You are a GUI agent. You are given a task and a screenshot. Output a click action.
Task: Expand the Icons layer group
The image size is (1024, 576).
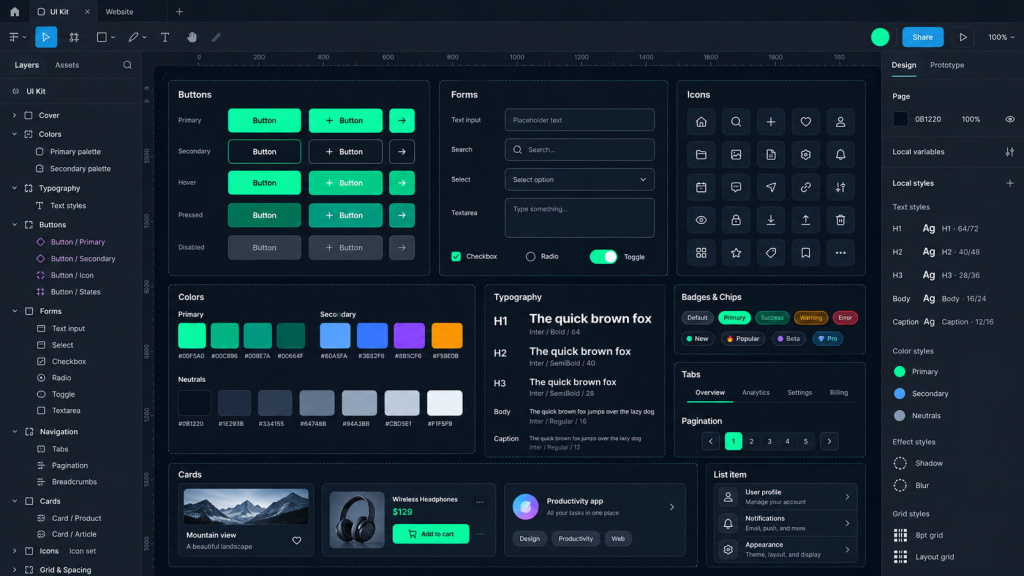(14, 551)
